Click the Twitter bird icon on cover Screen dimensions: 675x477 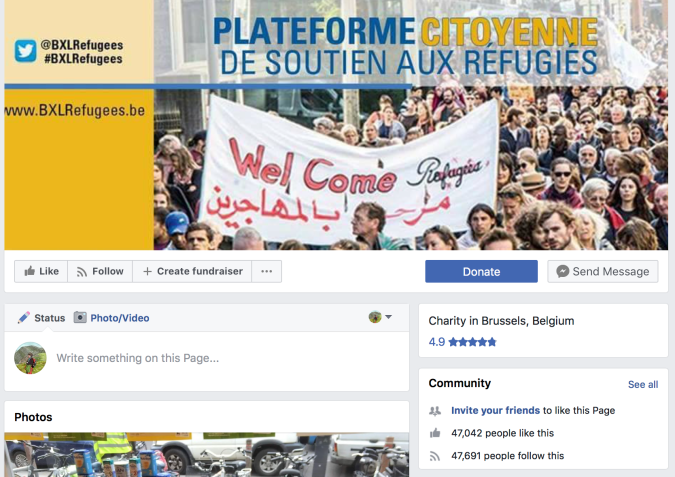click(25, 50)
